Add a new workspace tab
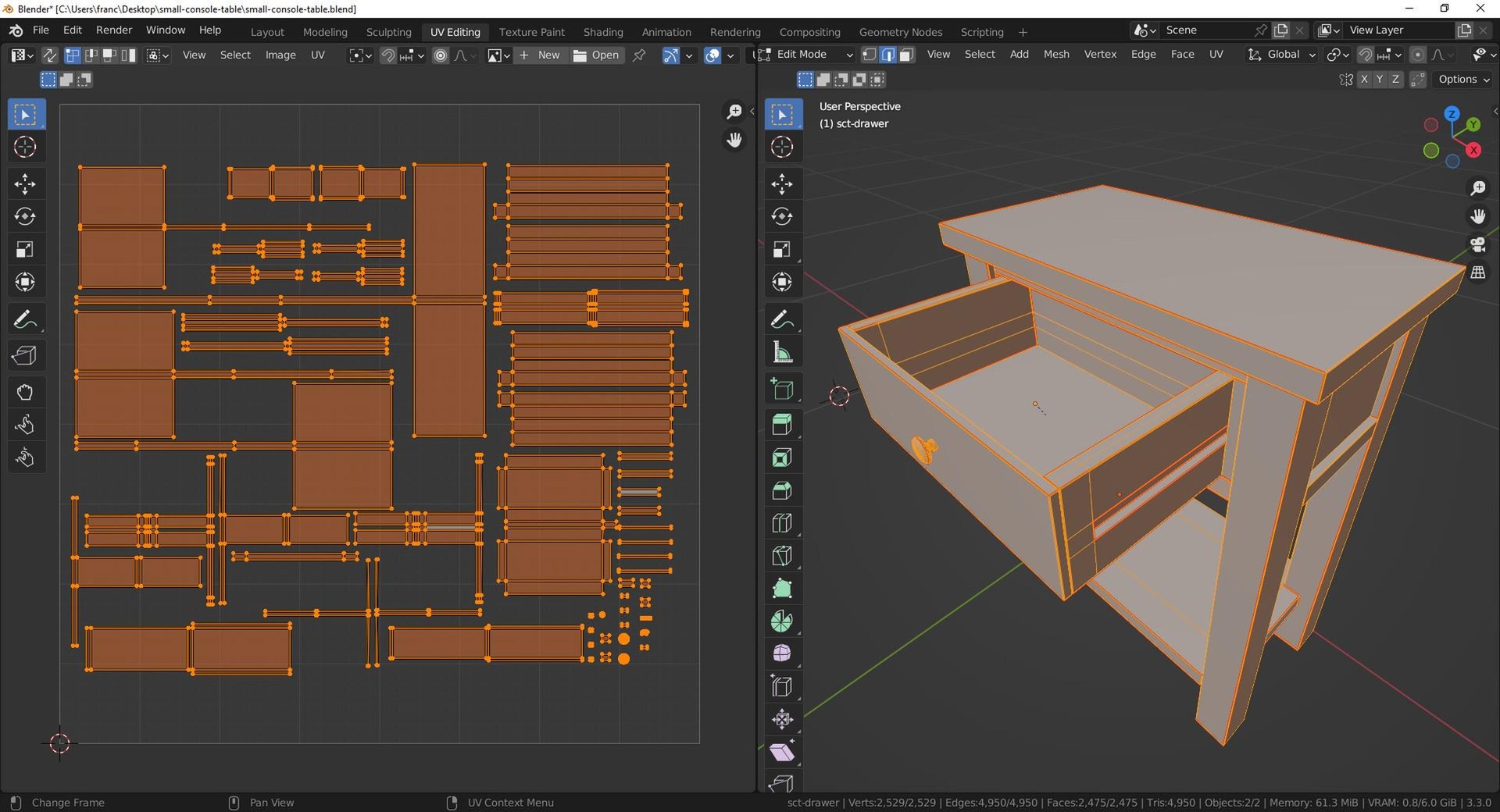The height and width of the screenshot is (812, 1500). click(1023, 32)
